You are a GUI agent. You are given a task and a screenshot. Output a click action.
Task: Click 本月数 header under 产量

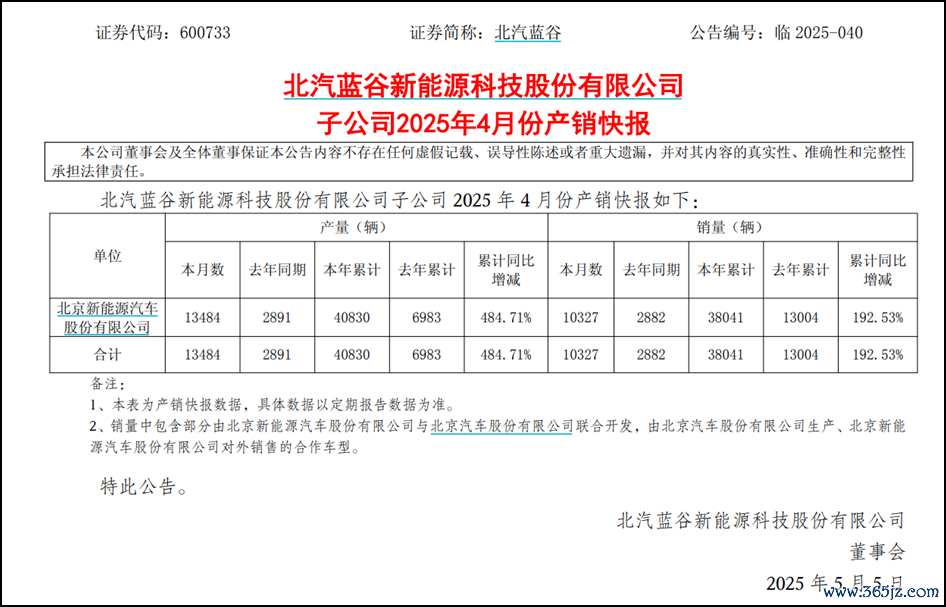point(203,270)
